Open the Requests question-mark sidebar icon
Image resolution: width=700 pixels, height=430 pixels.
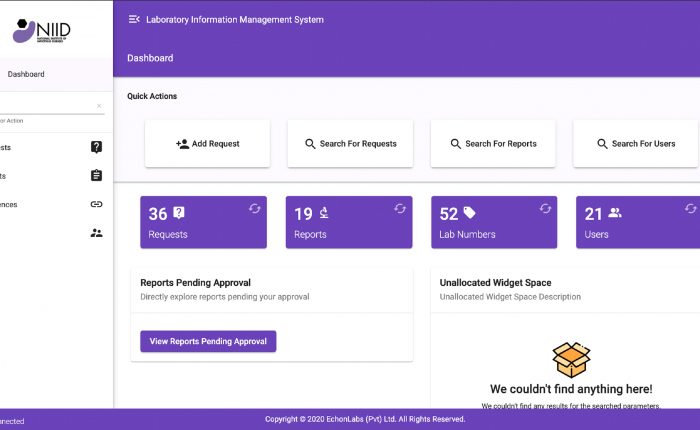click(96, 147)
